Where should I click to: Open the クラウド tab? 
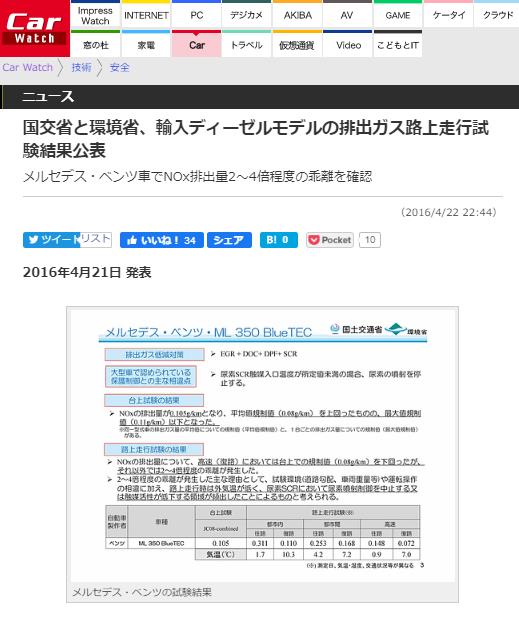click(x=497, y=15)
